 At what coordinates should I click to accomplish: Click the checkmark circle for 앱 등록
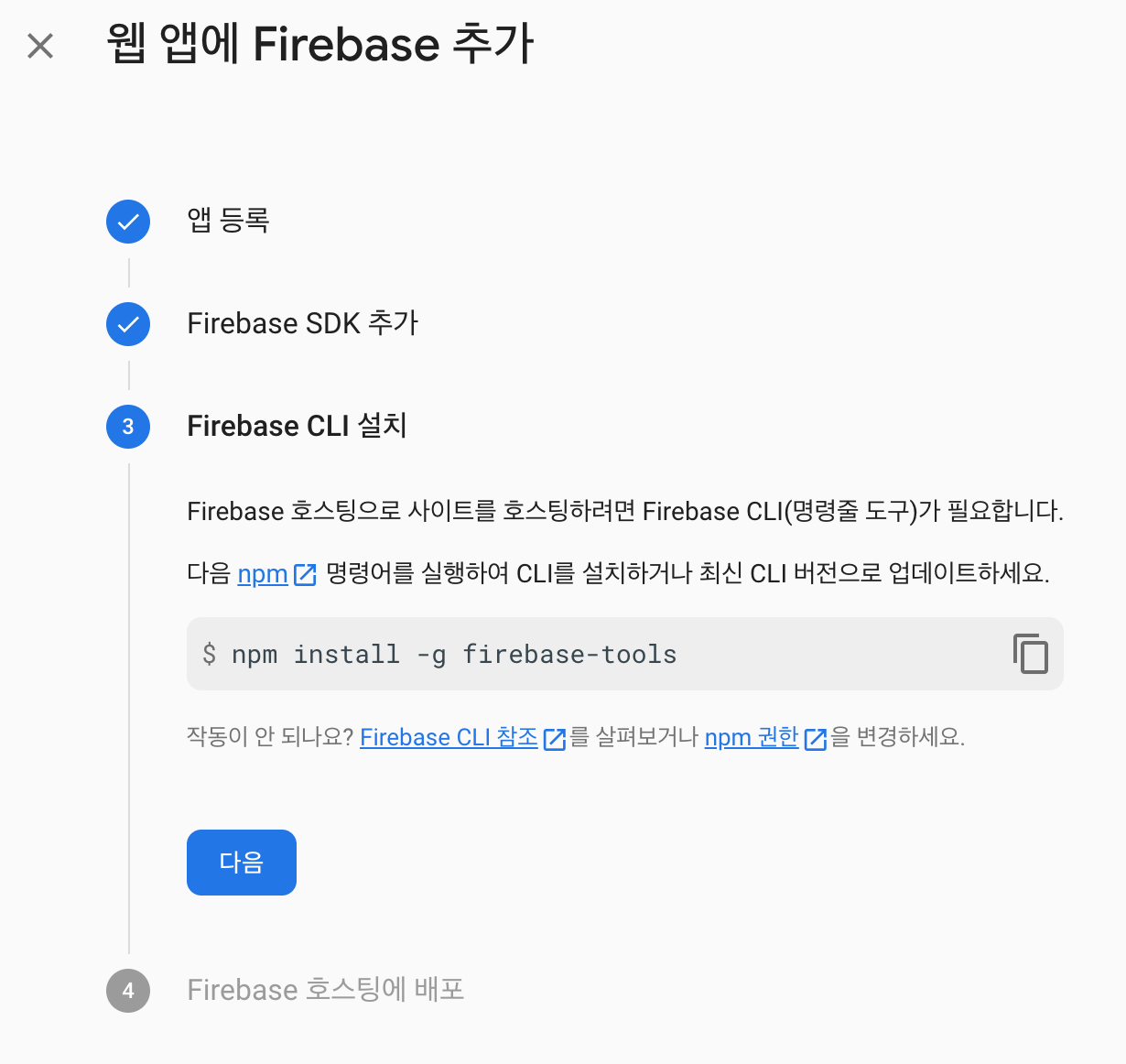click(127, 221)
